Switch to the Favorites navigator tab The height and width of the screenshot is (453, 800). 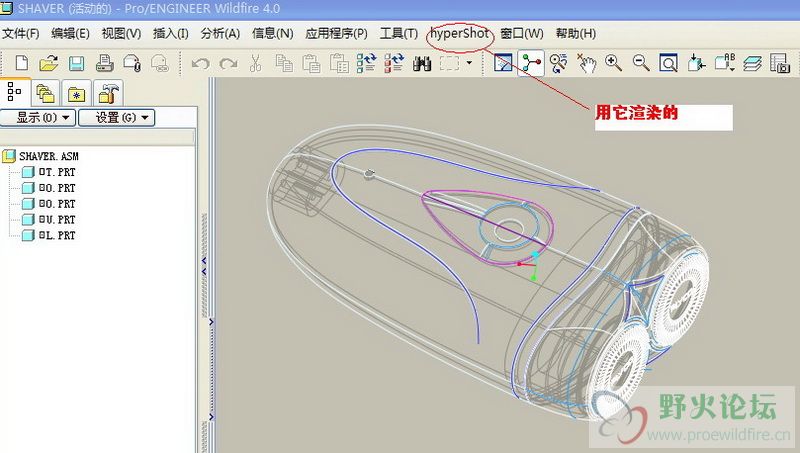[77, 94]
